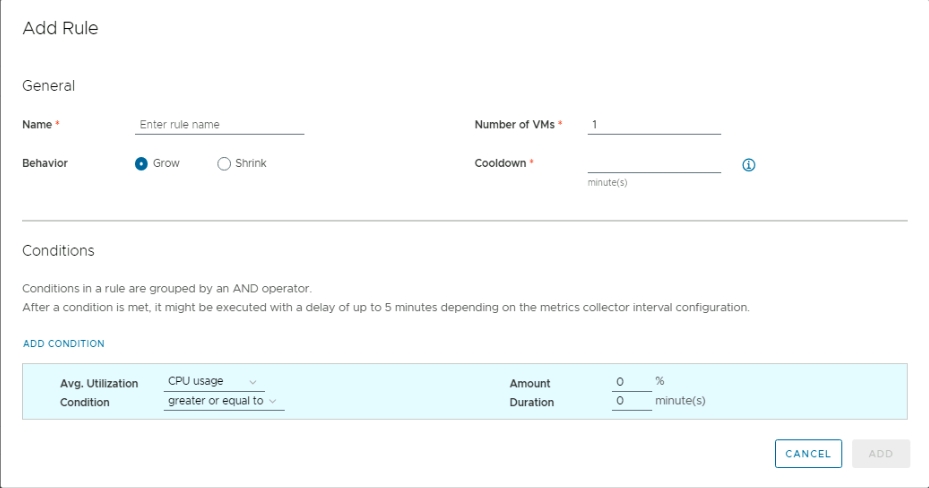Screen dimensions: 929x488
Task: Focus the 'Enter rule name' field
Action: [x=219, y=125]
